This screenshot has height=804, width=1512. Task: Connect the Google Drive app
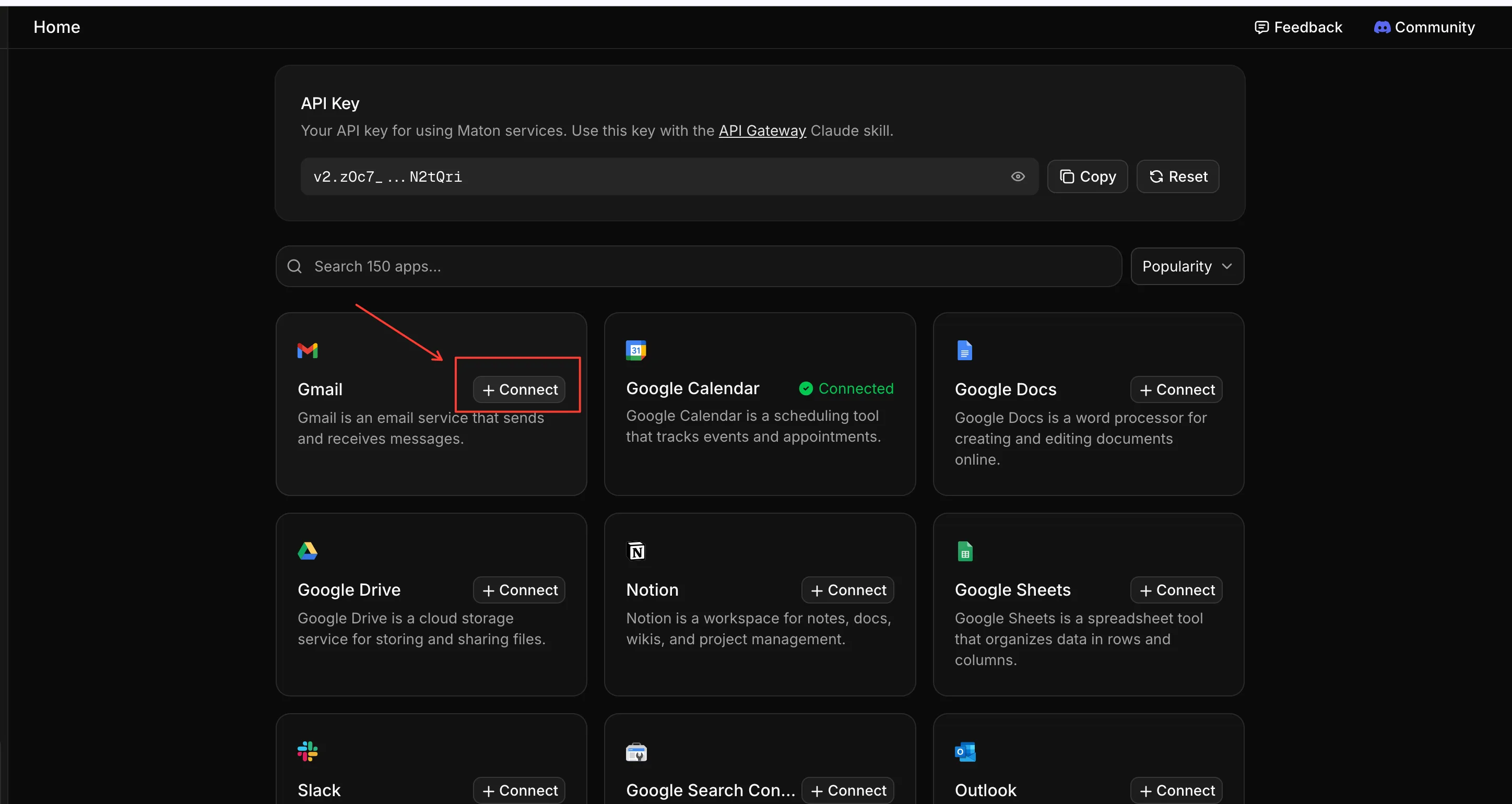(519, 590)
